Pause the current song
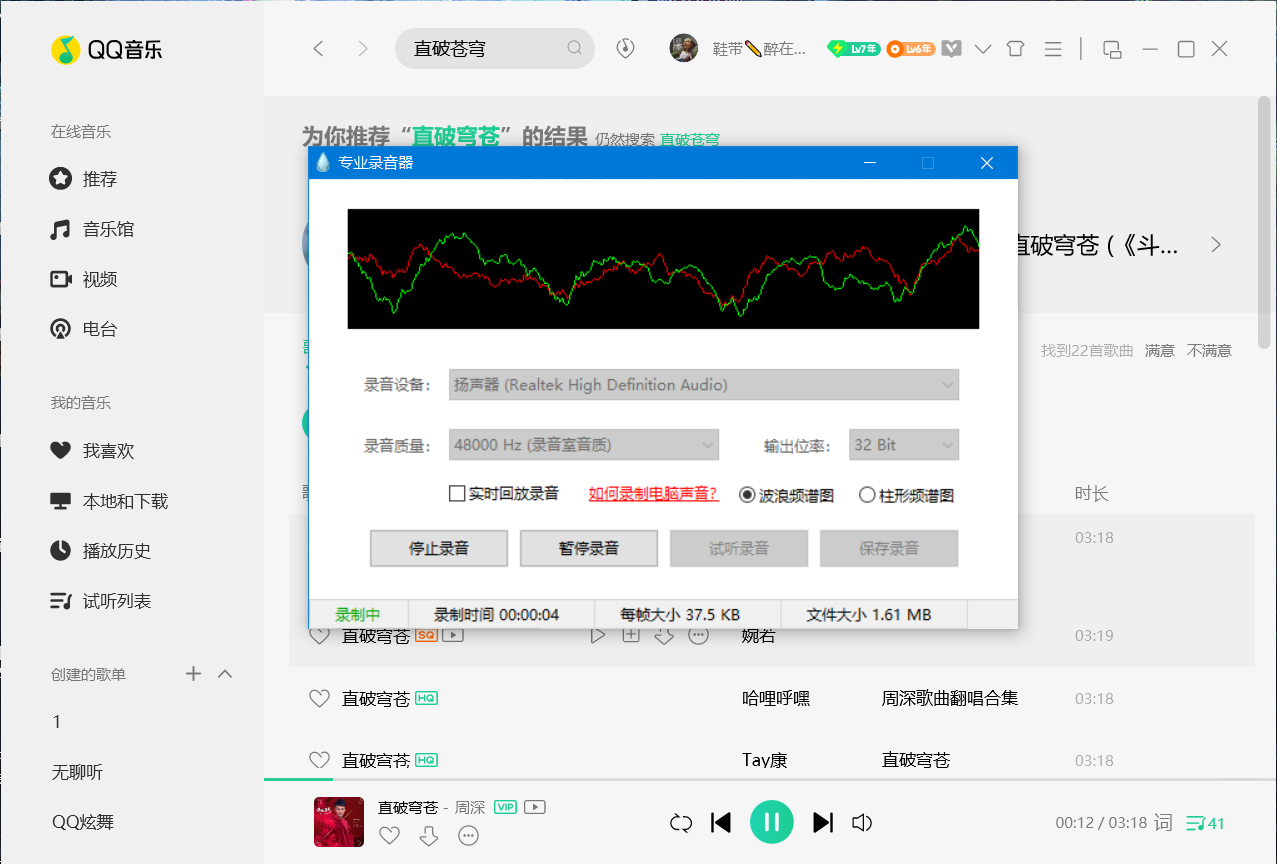This screenshot has height=864, width=1277. coord(772,822)
